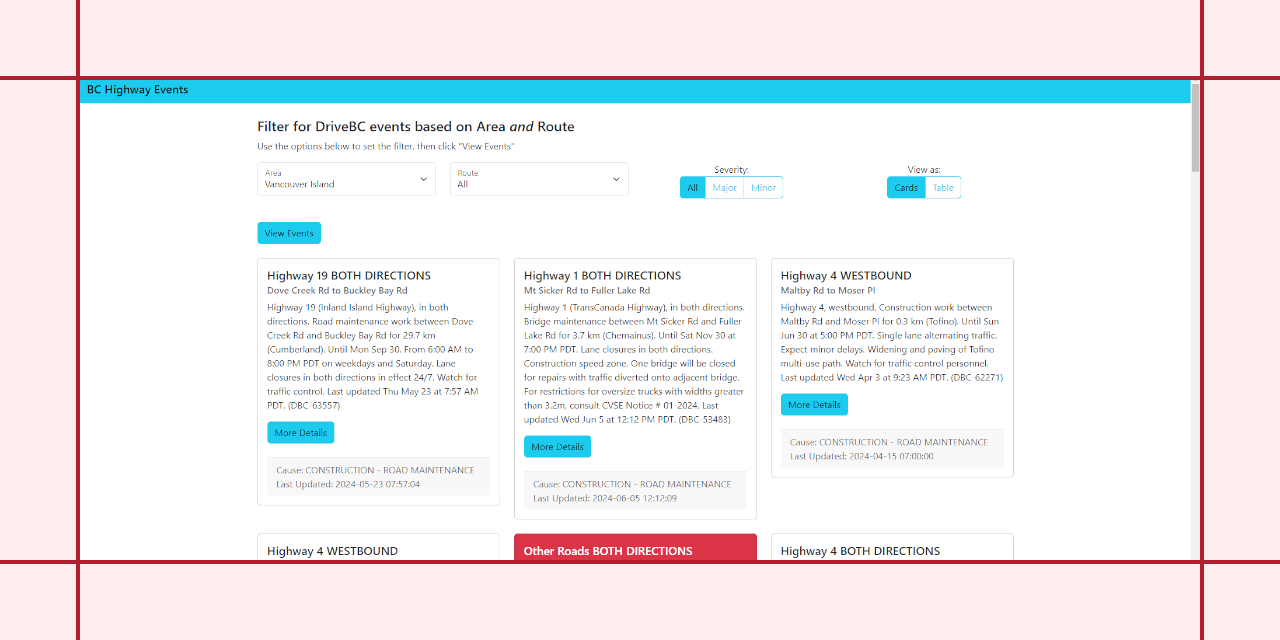Switch view to Table mode
This screenshot has height=640, width=1280.
942,187
